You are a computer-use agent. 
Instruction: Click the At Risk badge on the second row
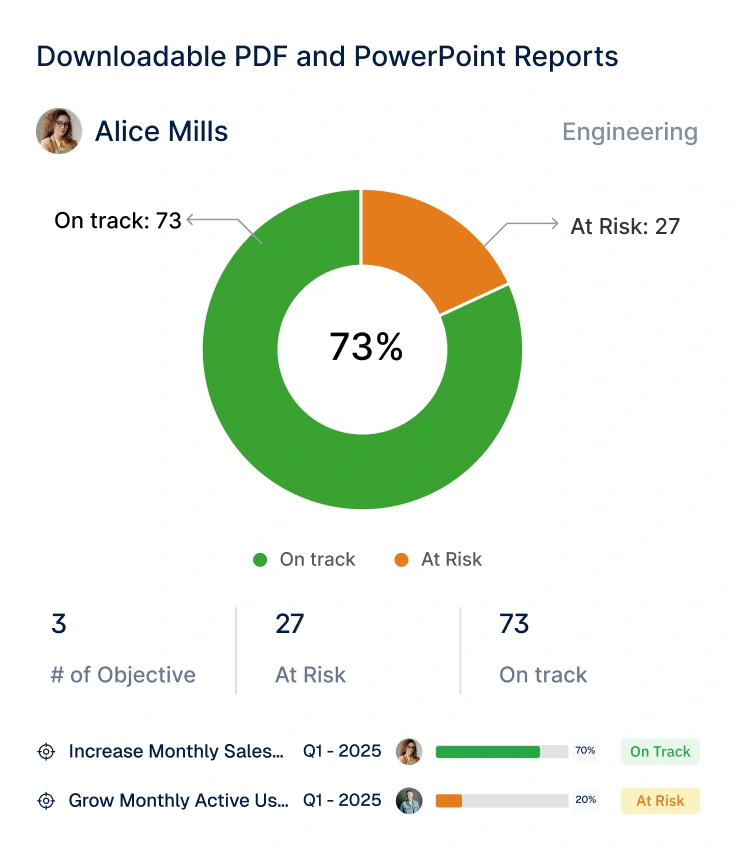pos(659,800)
